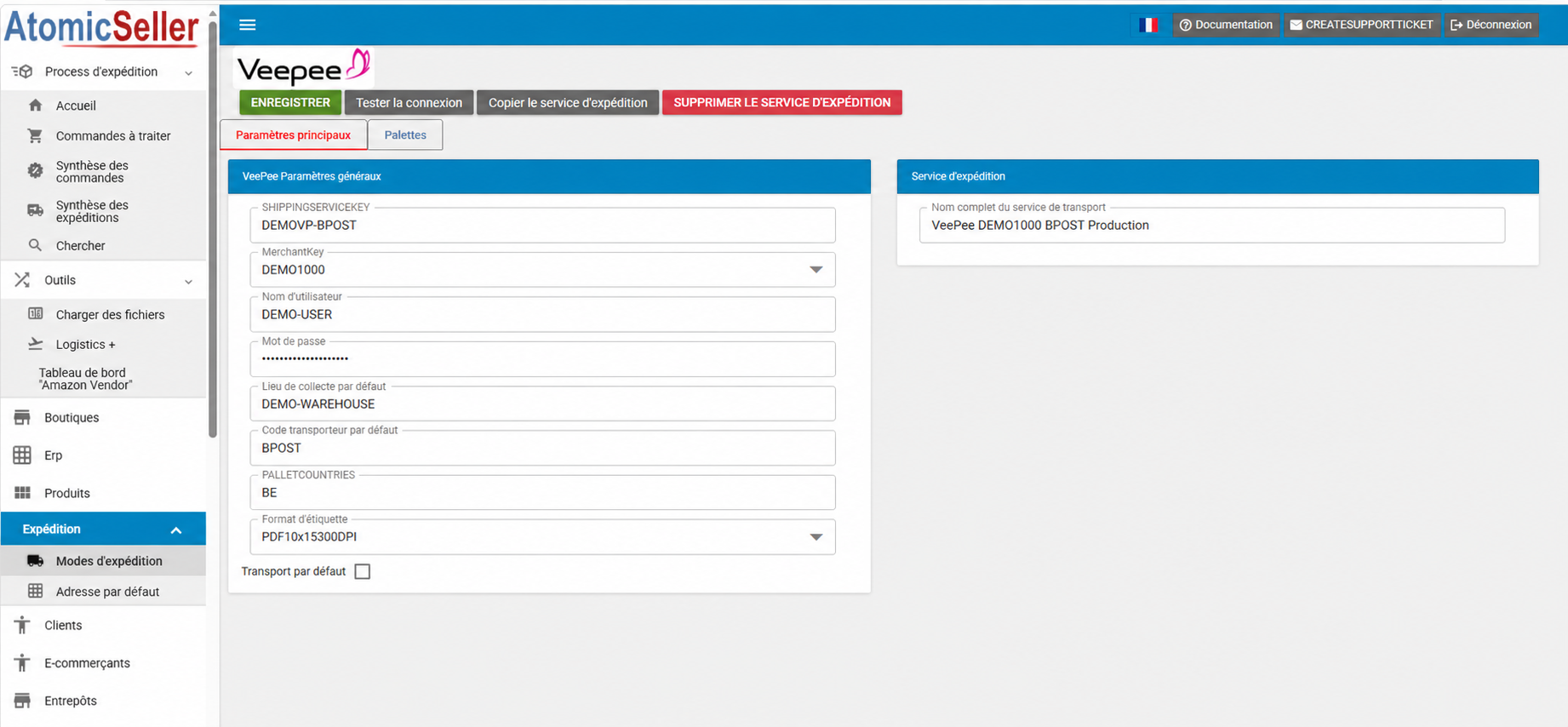Open Tableau de bord Amazon Vendor

[x=85, y=379]
